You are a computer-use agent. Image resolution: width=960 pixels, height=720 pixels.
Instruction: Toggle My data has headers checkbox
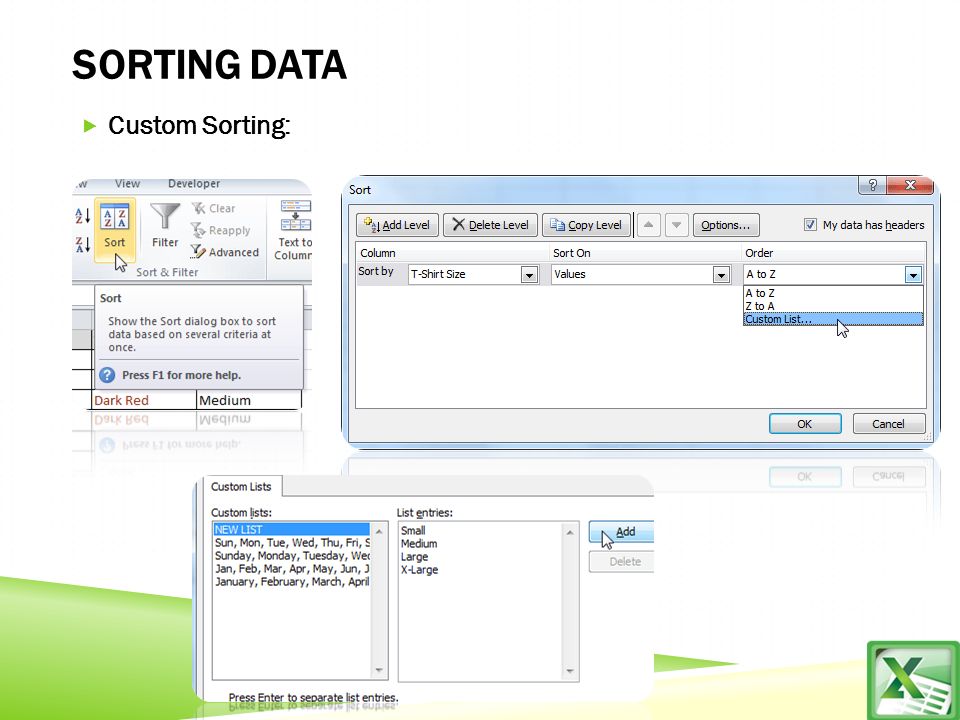[810, 225]
